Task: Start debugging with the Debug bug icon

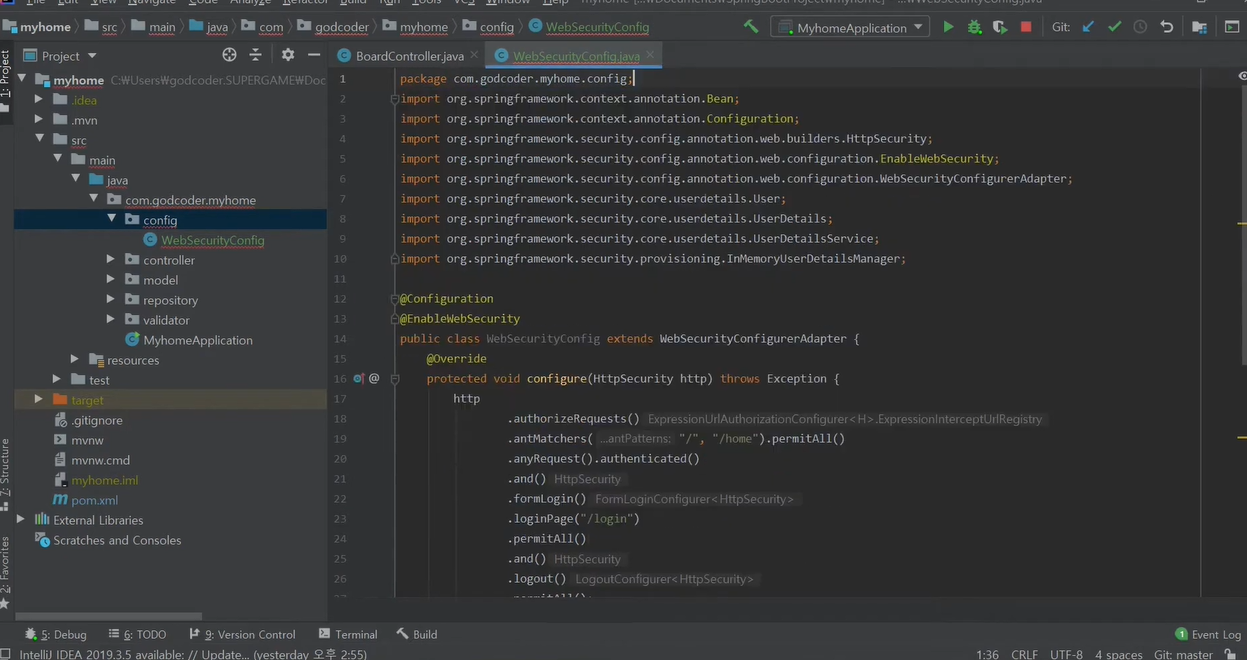Action: pyautogui.click(x=974, y=28)
